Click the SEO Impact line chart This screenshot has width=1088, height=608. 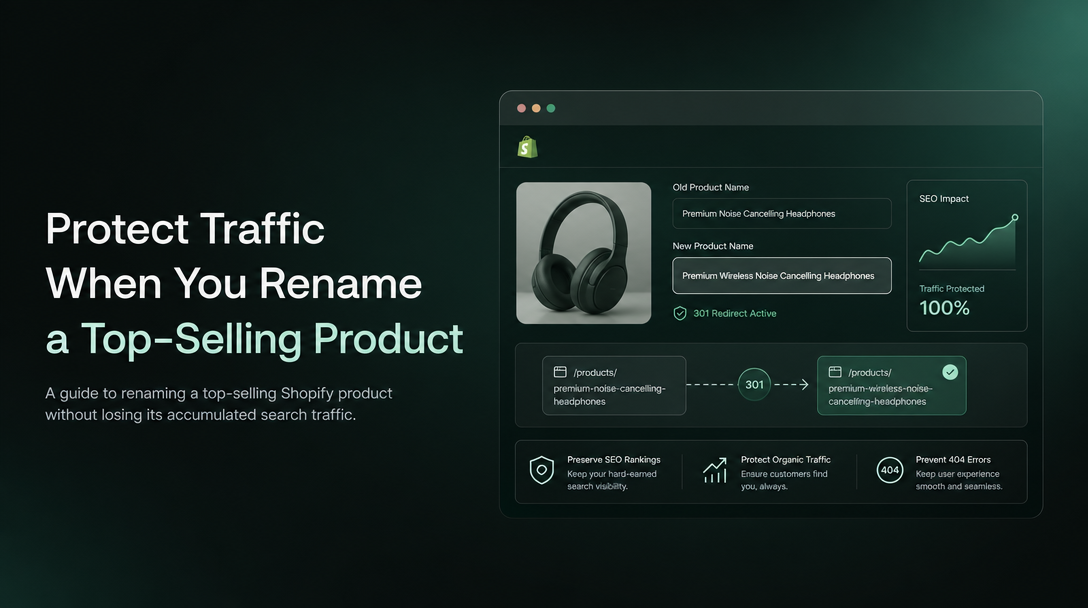pyautogui.click(x=967, y=241)
